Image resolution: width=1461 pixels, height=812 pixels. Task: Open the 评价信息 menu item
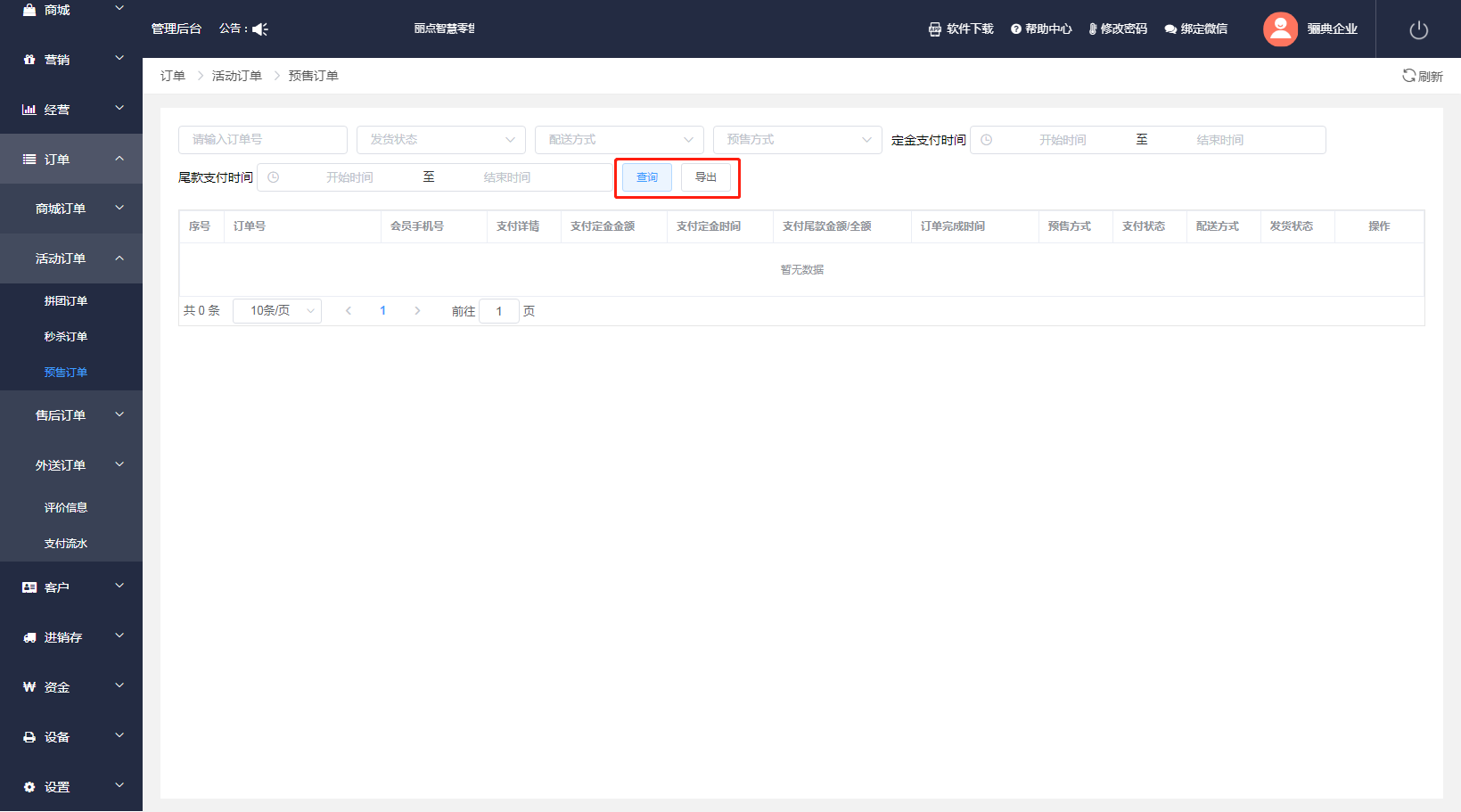pyautogui.click(x=71, y=508)
